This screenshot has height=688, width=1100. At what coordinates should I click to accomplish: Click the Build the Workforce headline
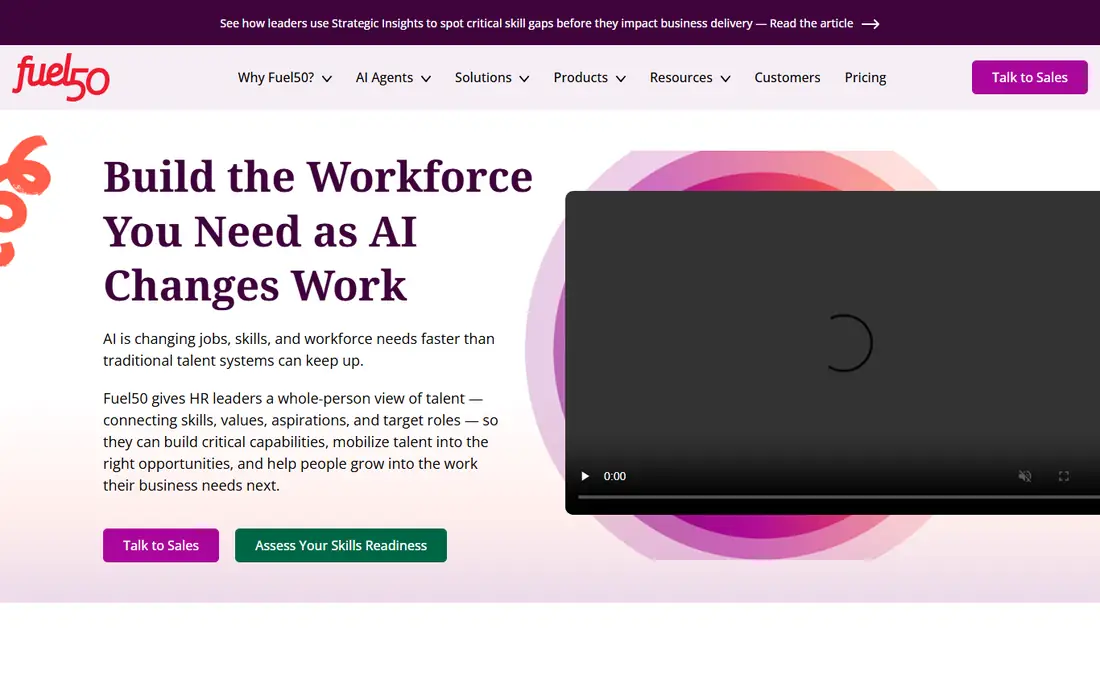click(x=318, y=231)
